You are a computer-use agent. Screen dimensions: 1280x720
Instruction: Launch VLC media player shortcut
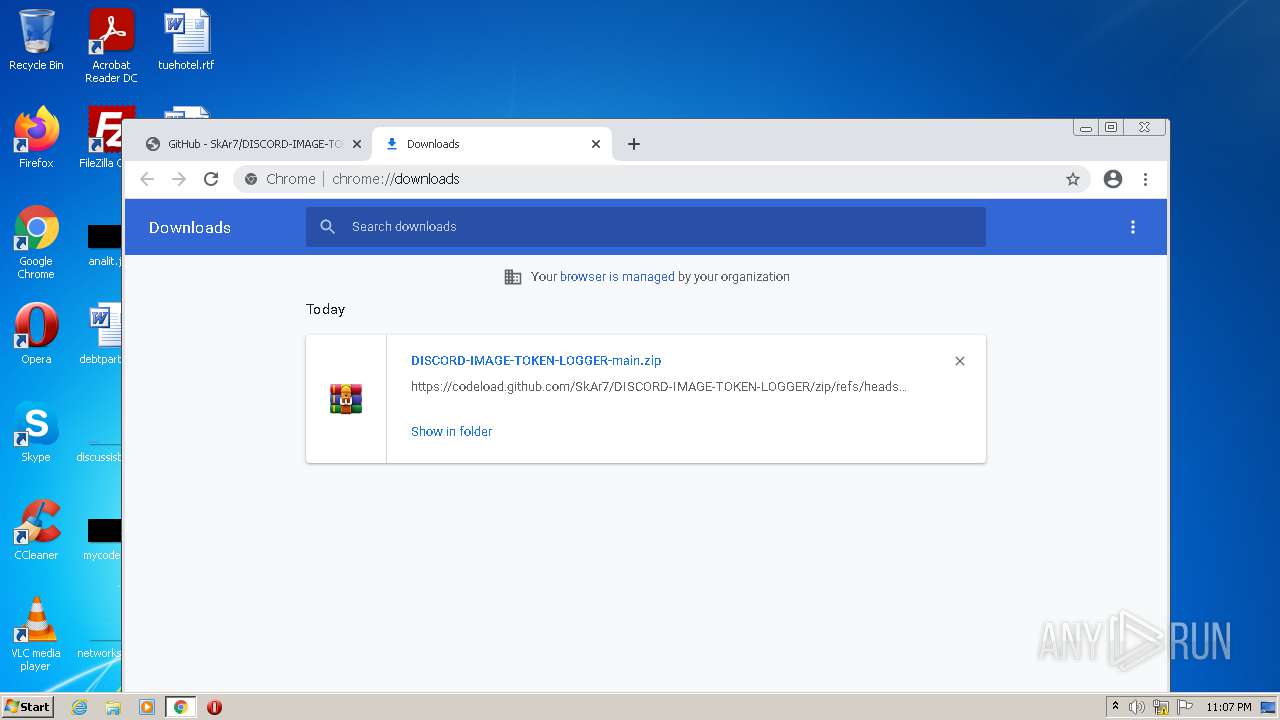click(36, 634)
